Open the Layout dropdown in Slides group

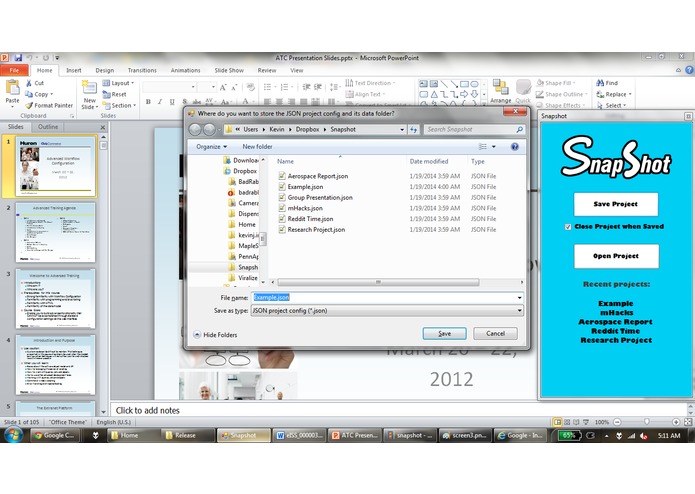pos(118,83)
